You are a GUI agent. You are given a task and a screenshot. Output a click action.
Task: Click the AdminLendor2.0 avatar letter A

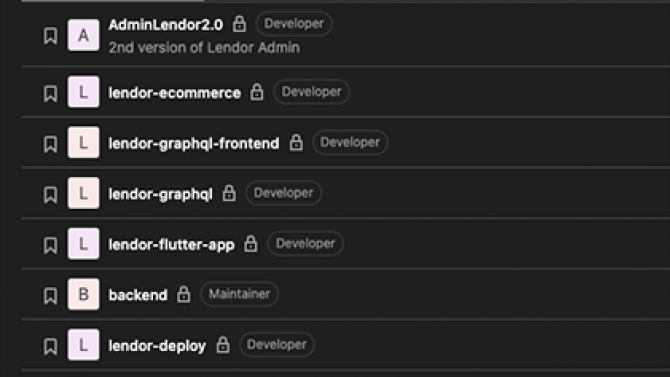[83, 35]
